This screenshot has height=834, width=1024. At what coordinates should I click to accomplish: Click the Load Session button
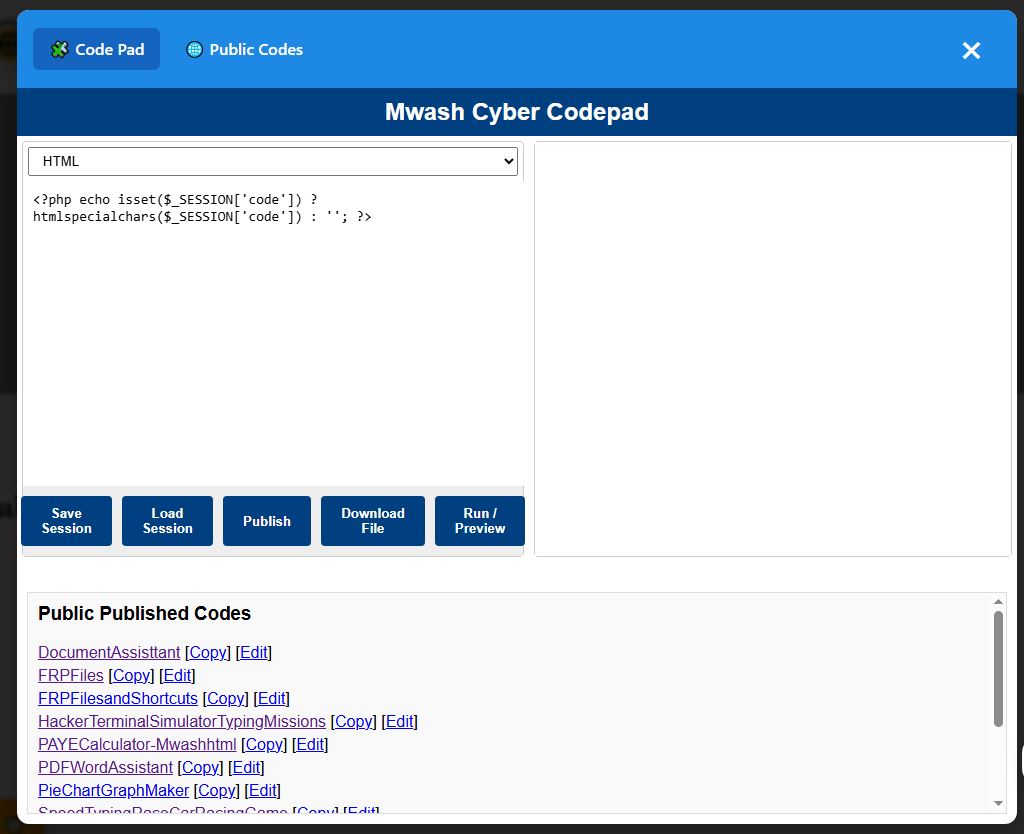pyautogui.click(x=167, y=520)
